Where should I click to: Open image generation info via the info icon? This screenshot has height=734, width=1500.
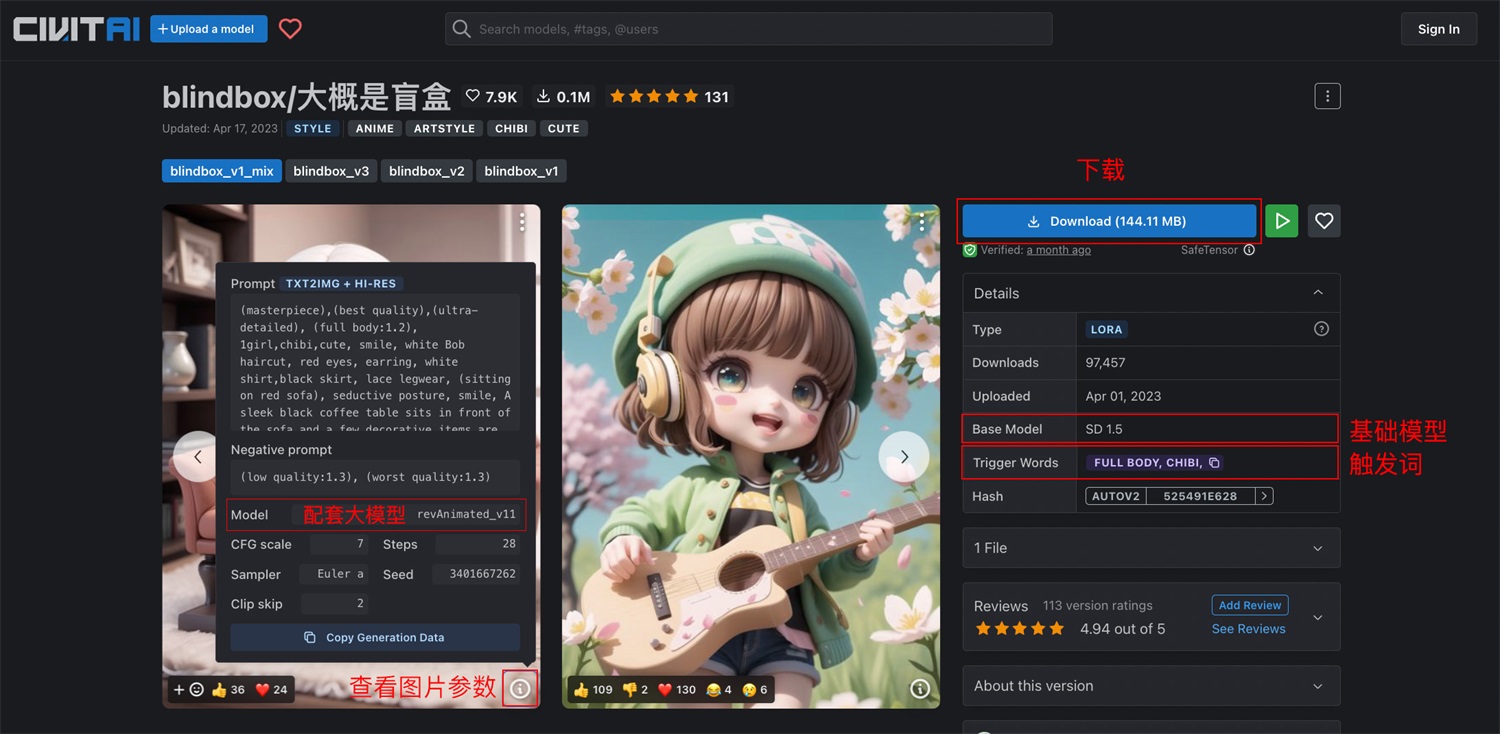click(x=519, y=688)
